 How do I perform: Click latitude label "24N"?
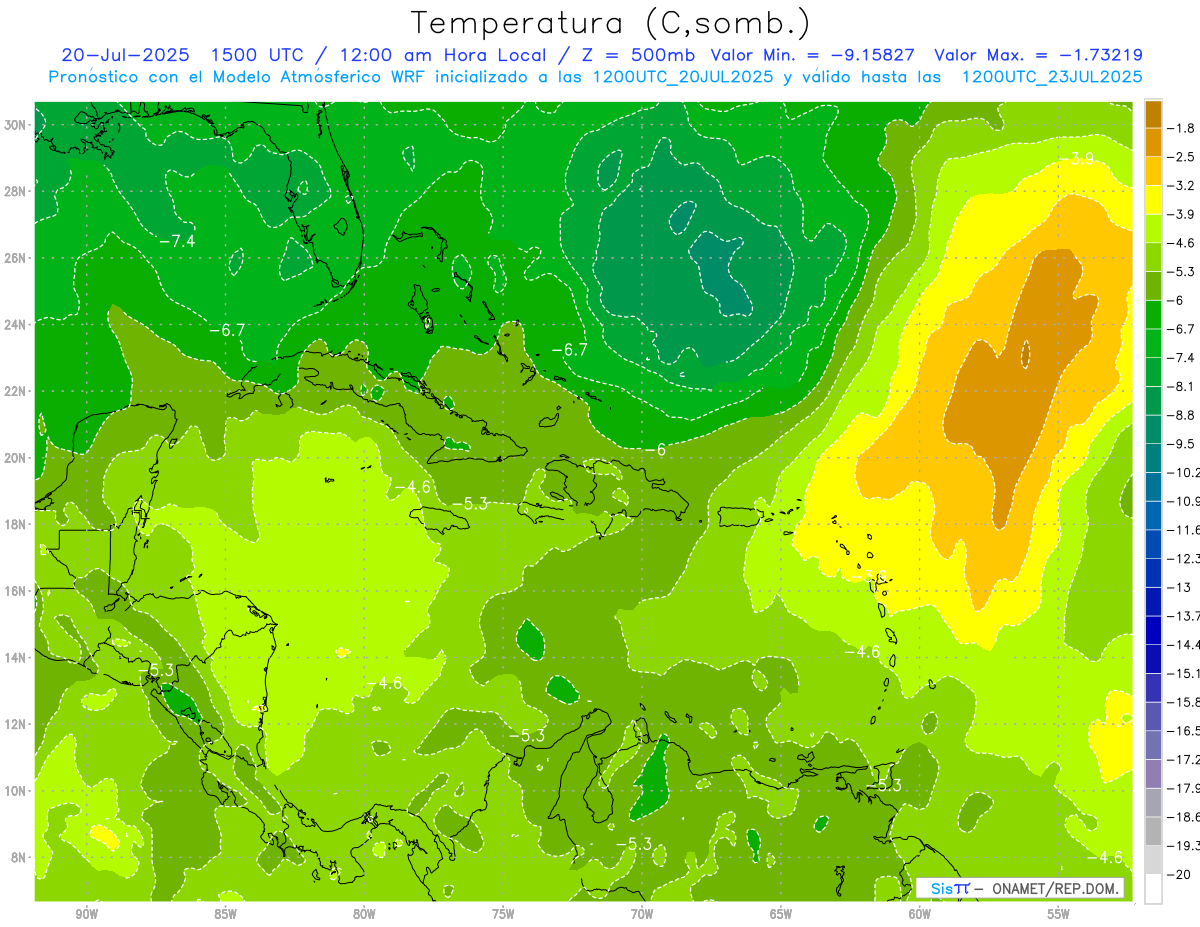coord(16,325)
